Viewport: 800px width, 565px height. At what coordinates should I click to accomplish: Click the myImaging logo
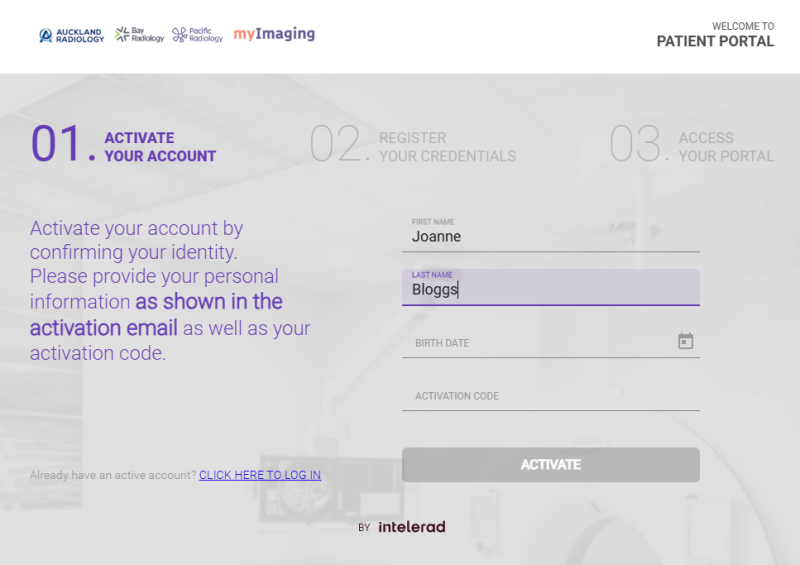tap(274, 34)
